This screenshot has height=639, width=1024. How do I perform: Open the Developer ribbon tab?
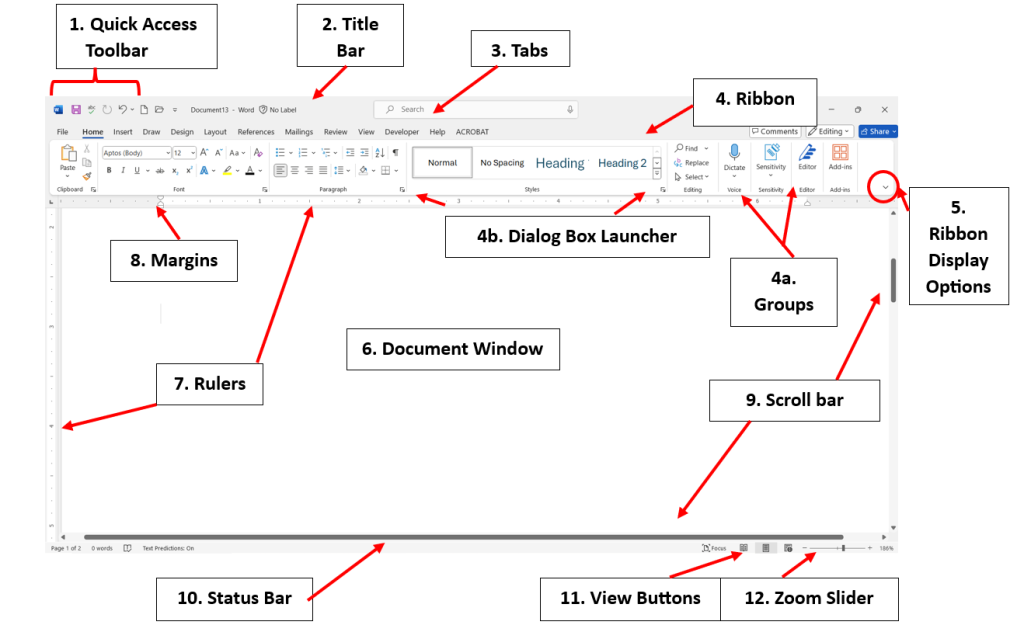[402, 132]
